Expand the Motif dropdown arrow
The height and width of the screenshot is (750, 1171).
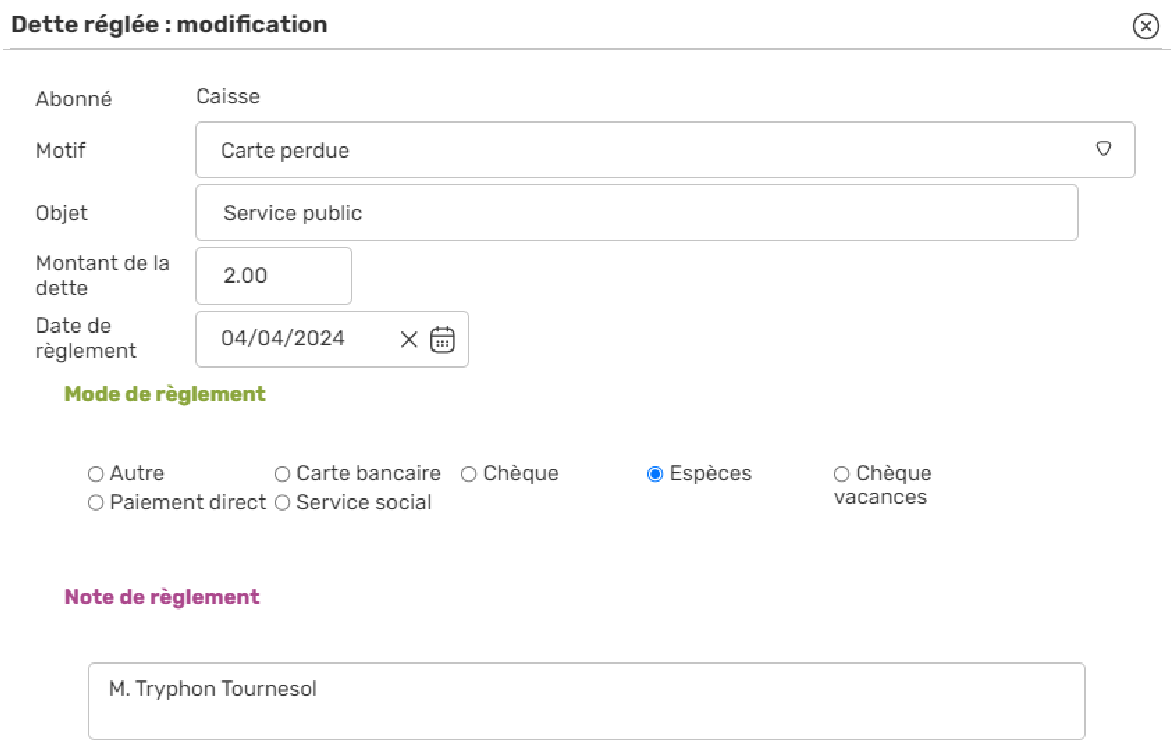pyautogui.click(x=1103, y=149)
